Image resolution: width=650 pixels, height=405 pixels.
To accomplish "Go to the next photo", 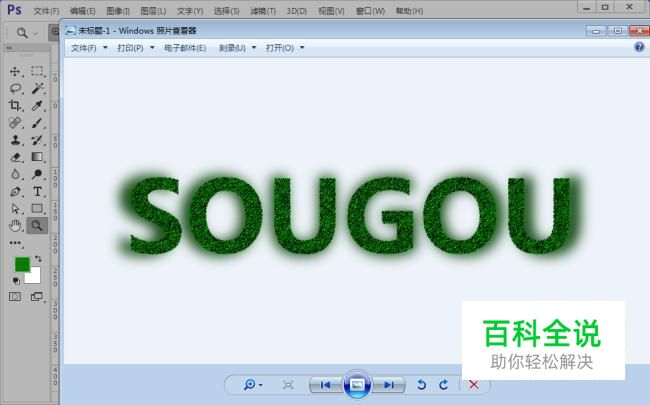I will (x=389, y=385).
